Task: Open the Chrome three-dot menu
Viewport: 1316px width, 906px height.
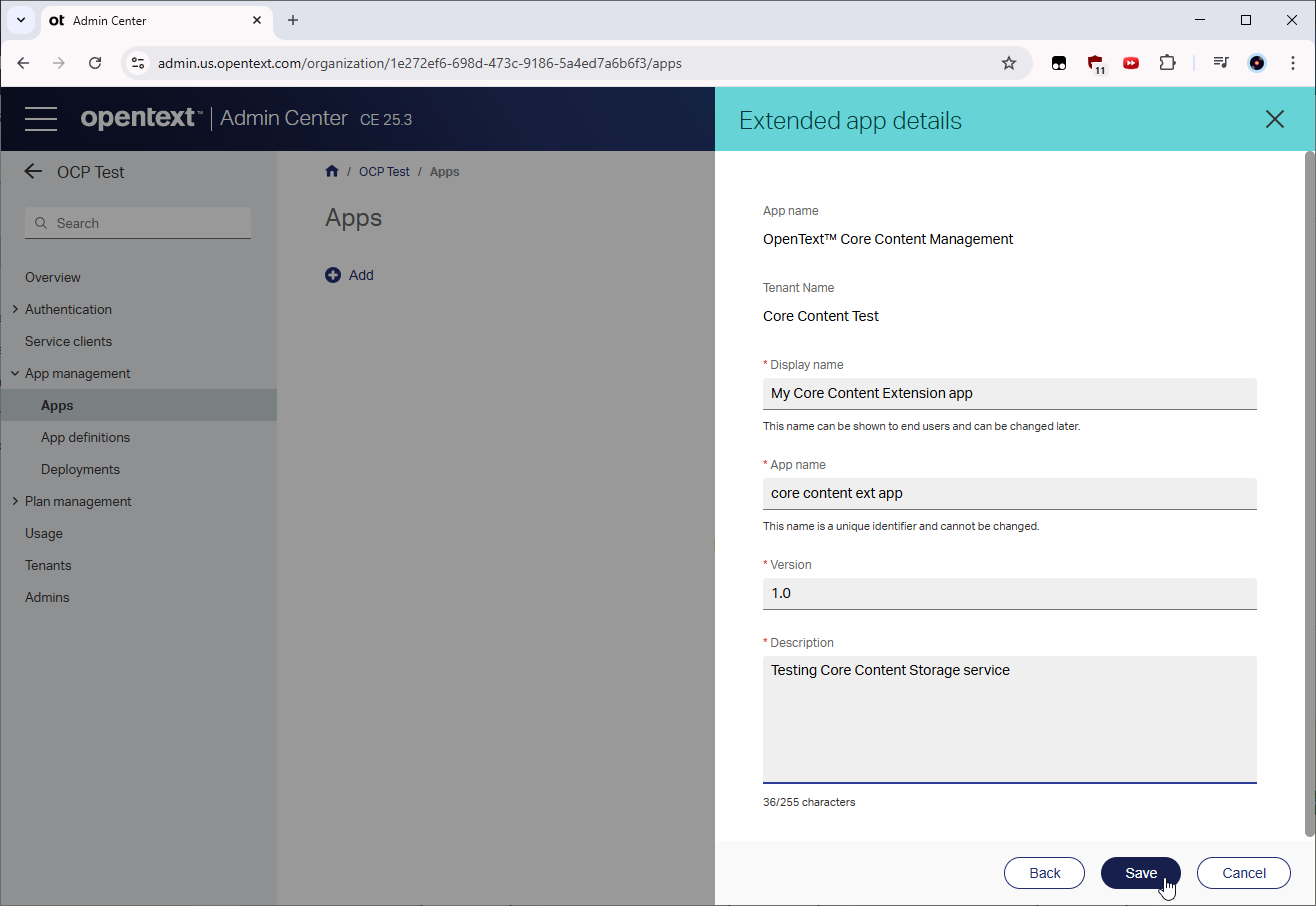Action: [1293, 63]
